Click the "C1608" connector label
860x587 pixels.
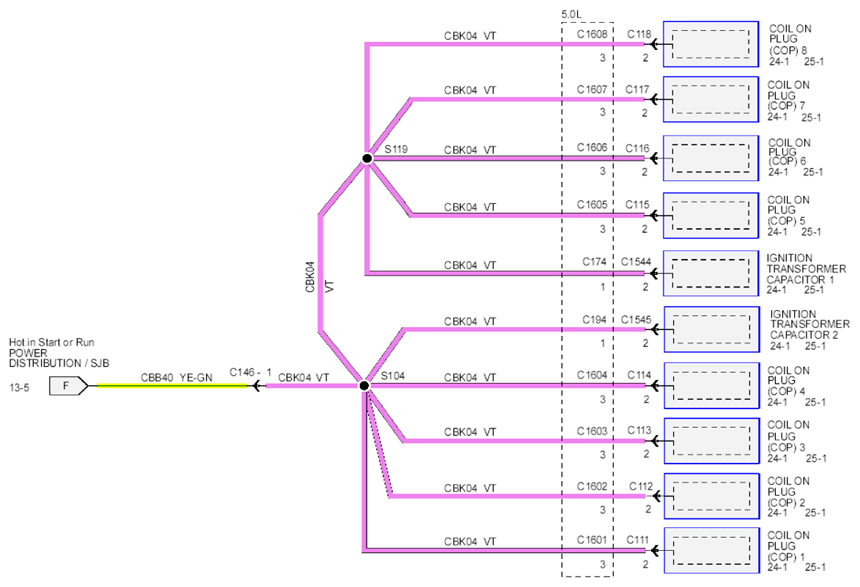tap(592, 35)
